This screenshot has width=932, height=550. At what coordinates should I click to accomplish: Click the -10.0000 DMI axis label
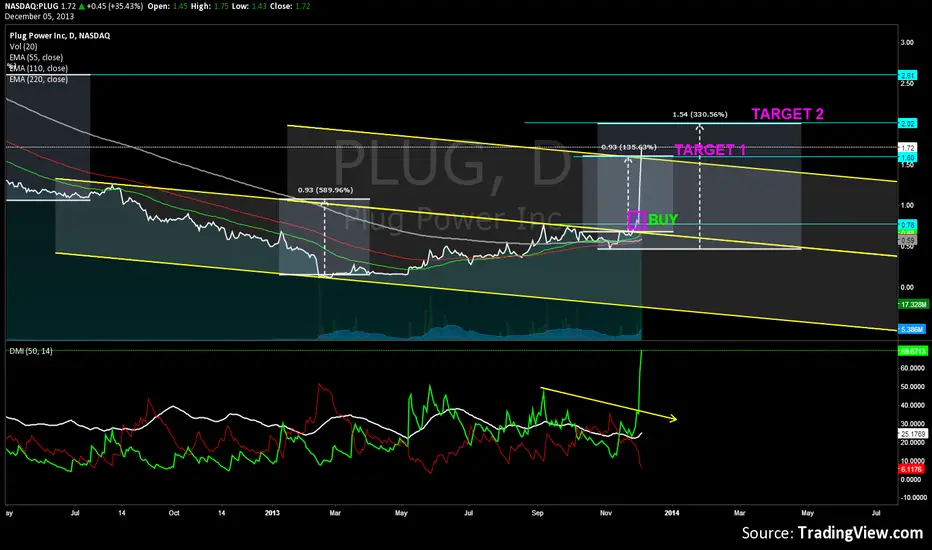pos(912,498)
